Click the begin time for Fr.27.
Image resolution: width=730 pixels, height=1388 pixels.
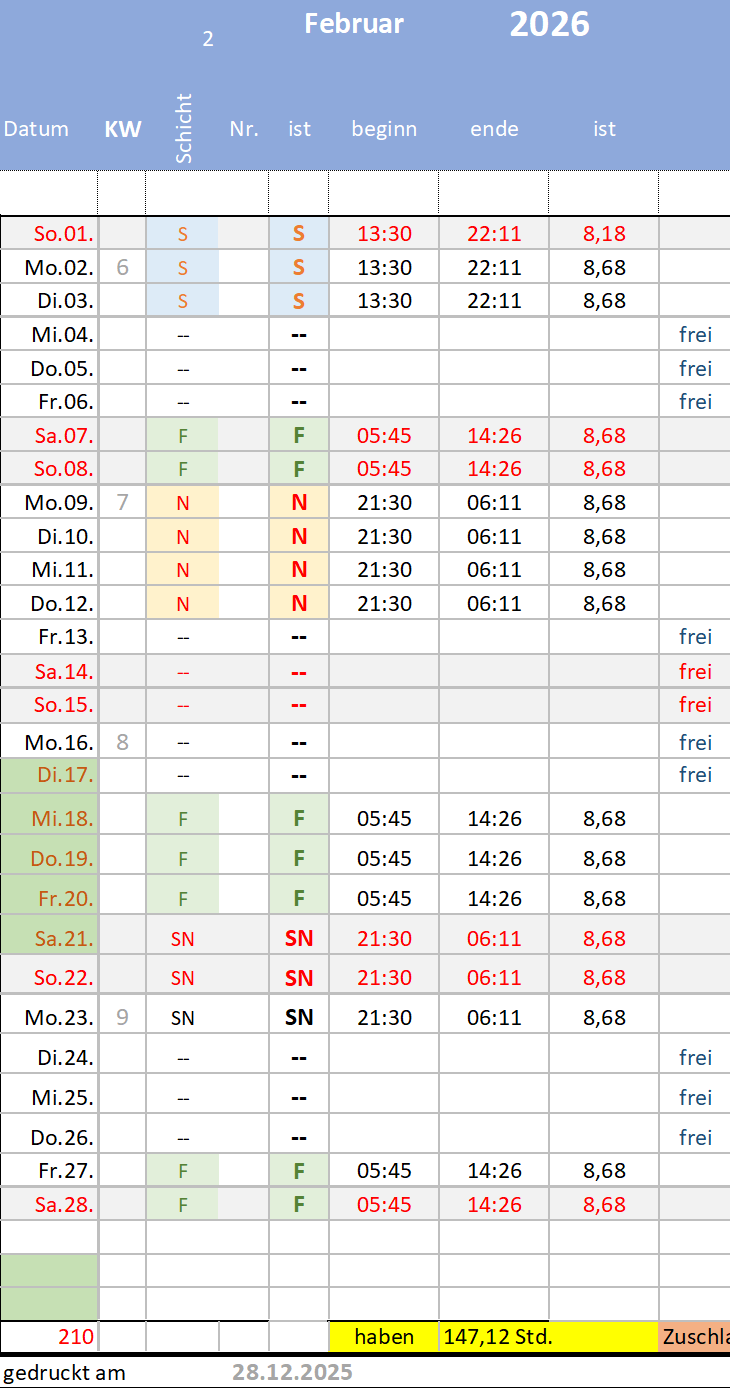click(384, 1171)
